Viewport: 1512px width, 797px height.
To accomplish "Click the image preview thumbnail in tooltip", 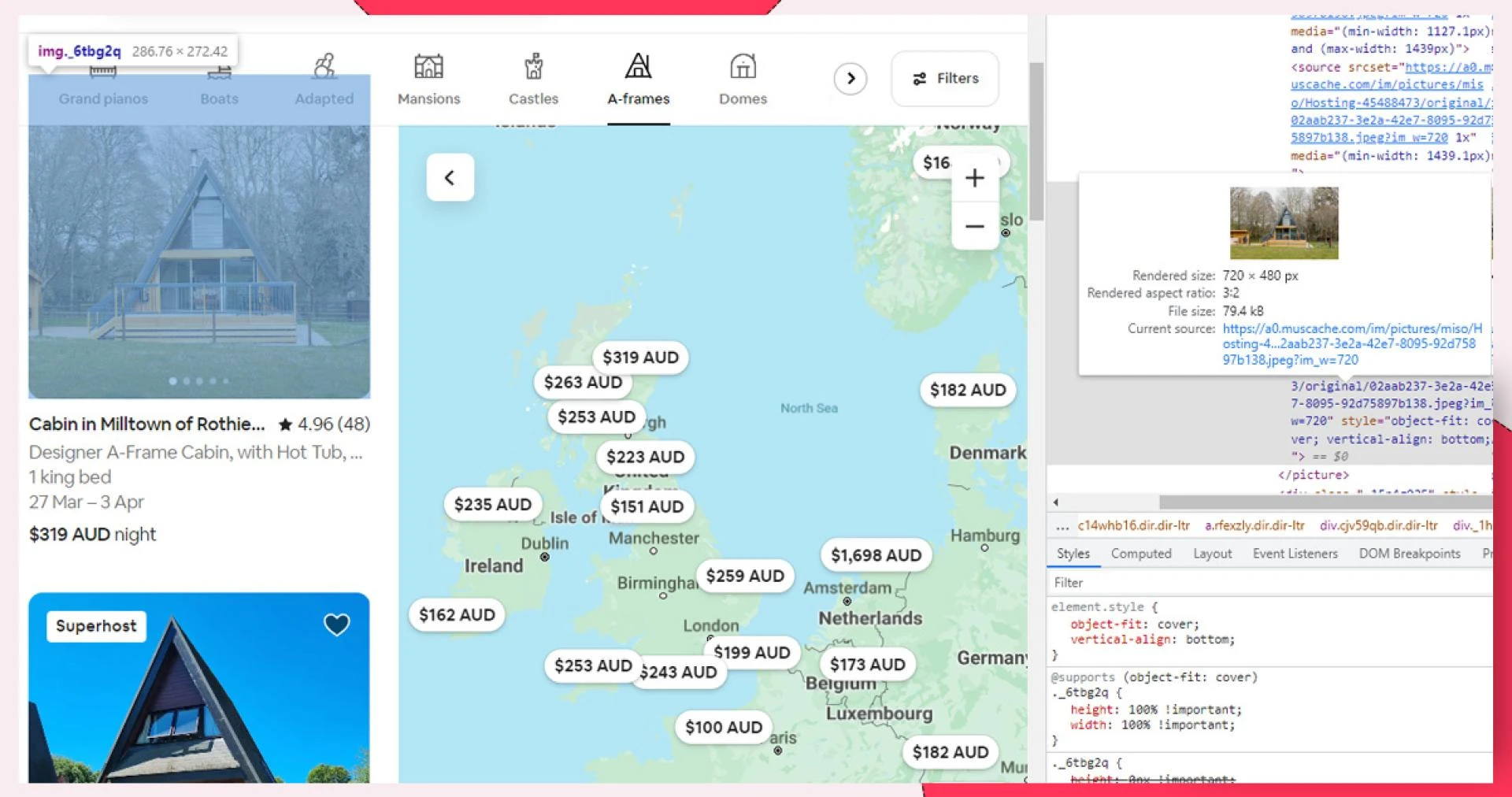I will 1284,223.
